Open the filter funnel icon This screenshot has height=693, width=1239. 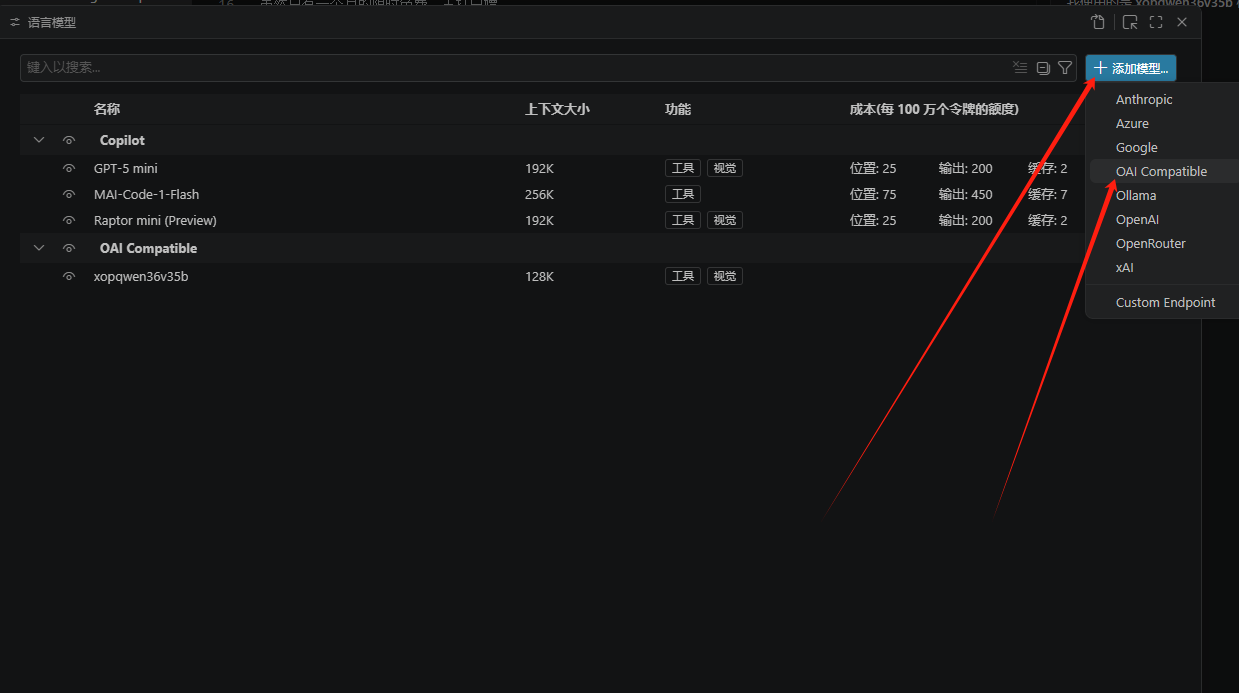tap(1065, 68)
